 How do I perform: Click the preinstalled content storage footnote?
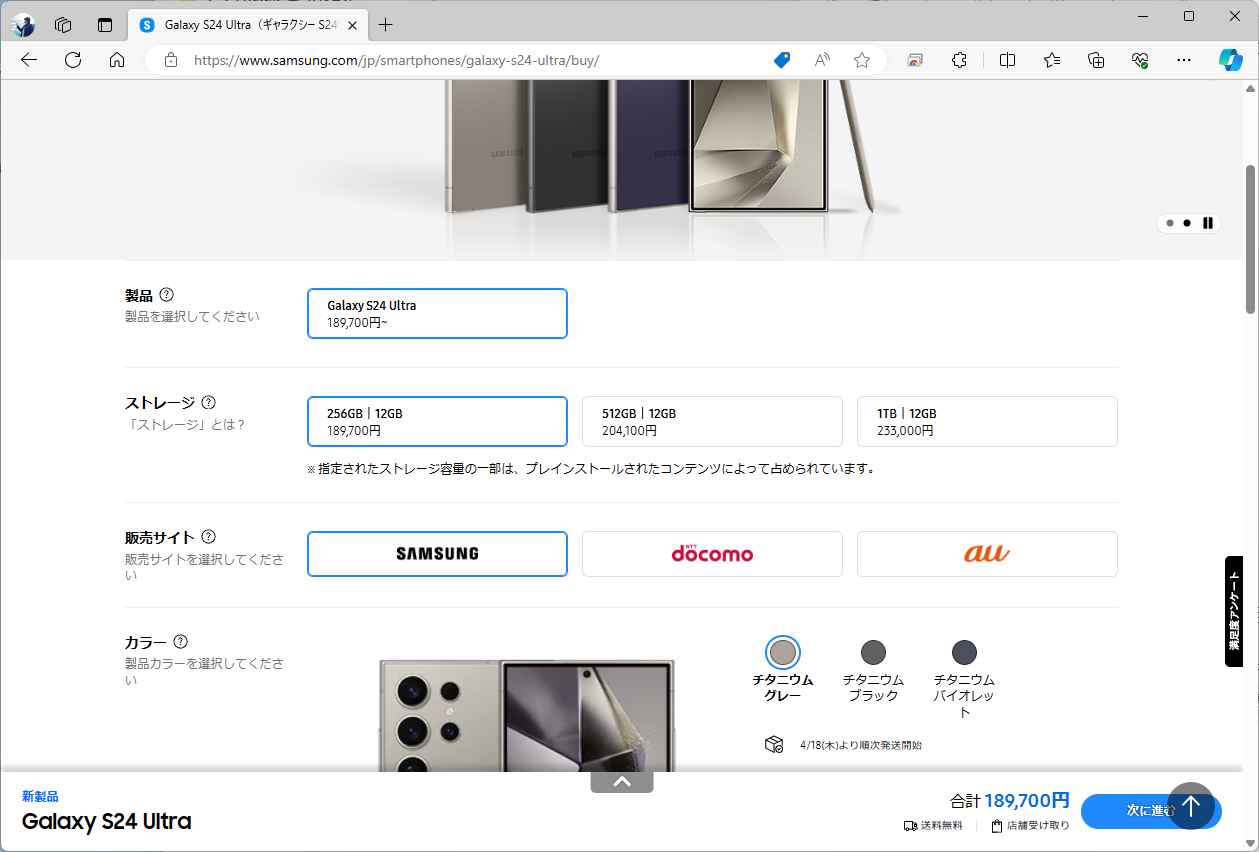coord(591,468)
